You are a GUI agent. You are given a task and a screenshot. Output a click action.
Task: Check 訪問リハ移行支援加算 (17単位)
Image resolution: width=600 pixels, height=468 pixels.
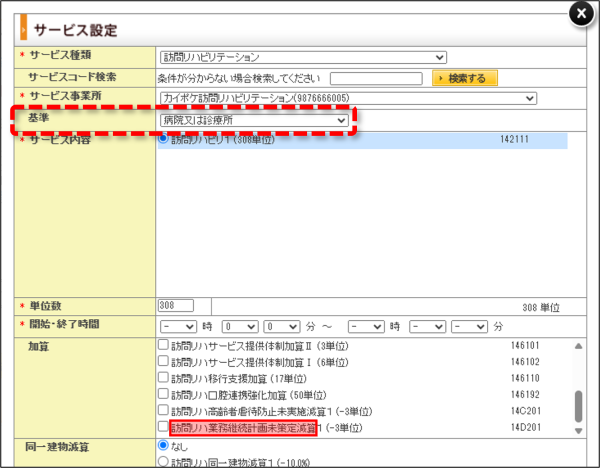(163, 377)
